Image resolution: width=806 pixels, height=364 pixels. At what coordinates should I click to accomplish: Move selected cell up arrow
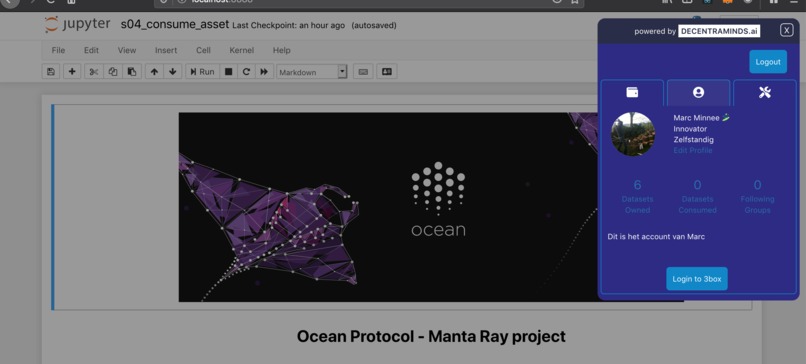coord(154,71)
